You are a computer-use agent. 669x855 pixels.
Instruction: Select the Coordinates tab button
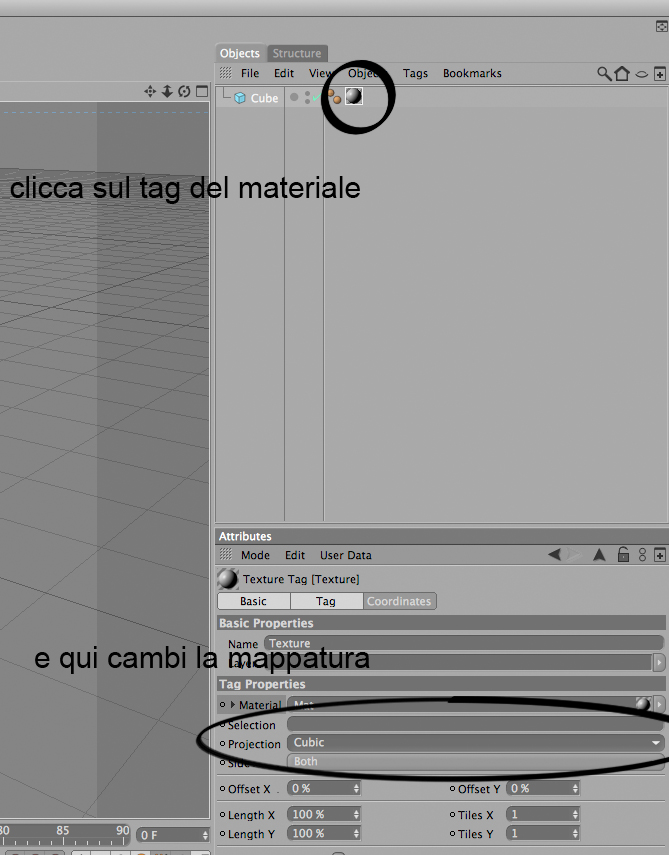tap(399, 601)
